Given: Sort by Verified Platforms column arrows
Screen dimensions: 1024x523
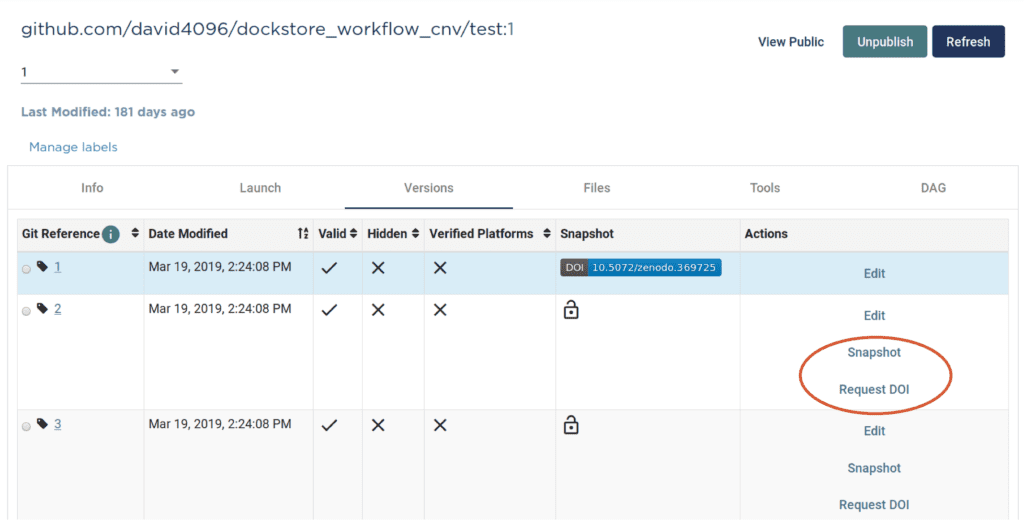Looking at the screenshot, I should pyautogui.click(x=547, y=233).
